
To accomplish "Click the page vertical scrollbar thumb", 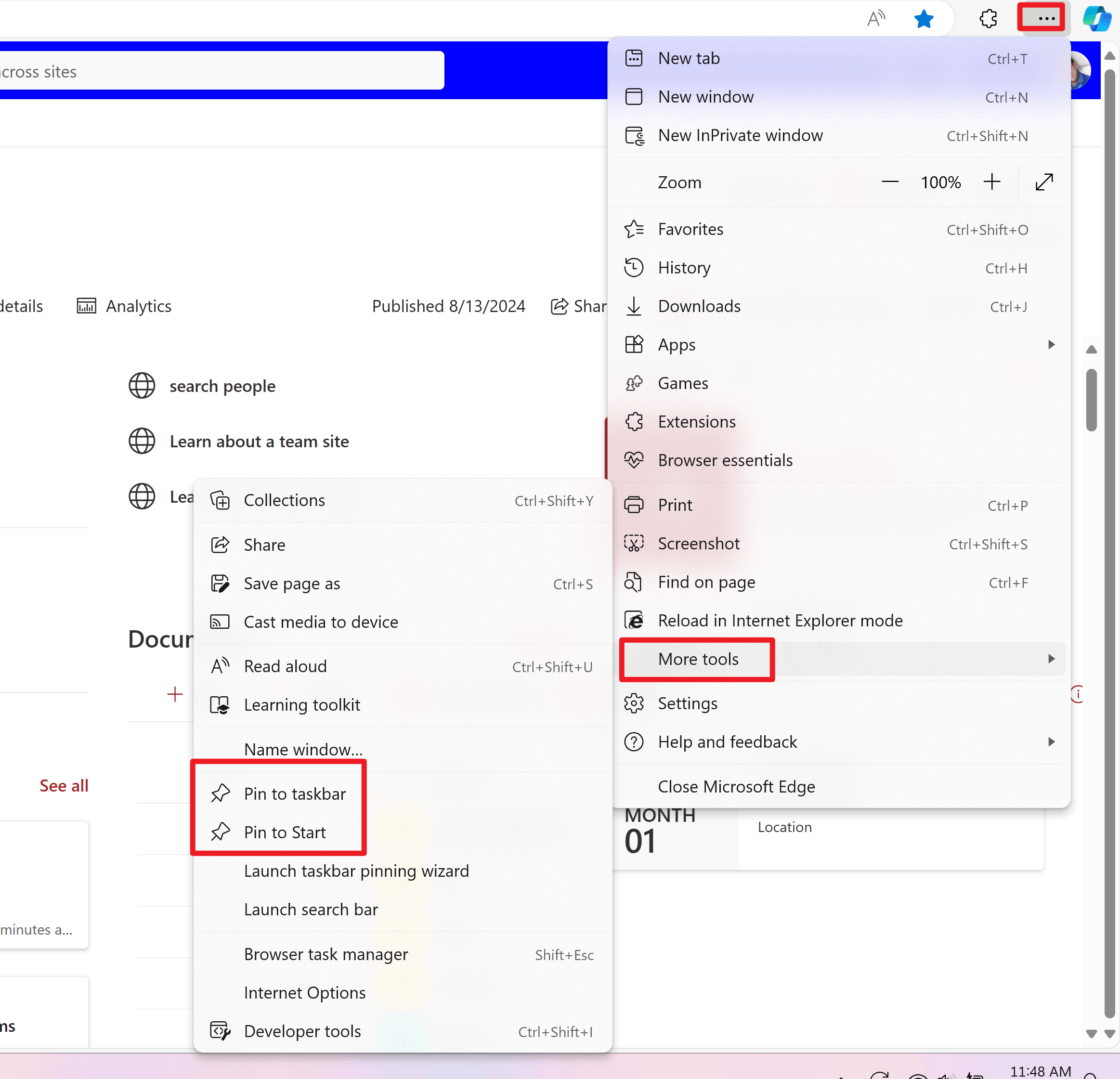I will click(x=1091, y=400).
